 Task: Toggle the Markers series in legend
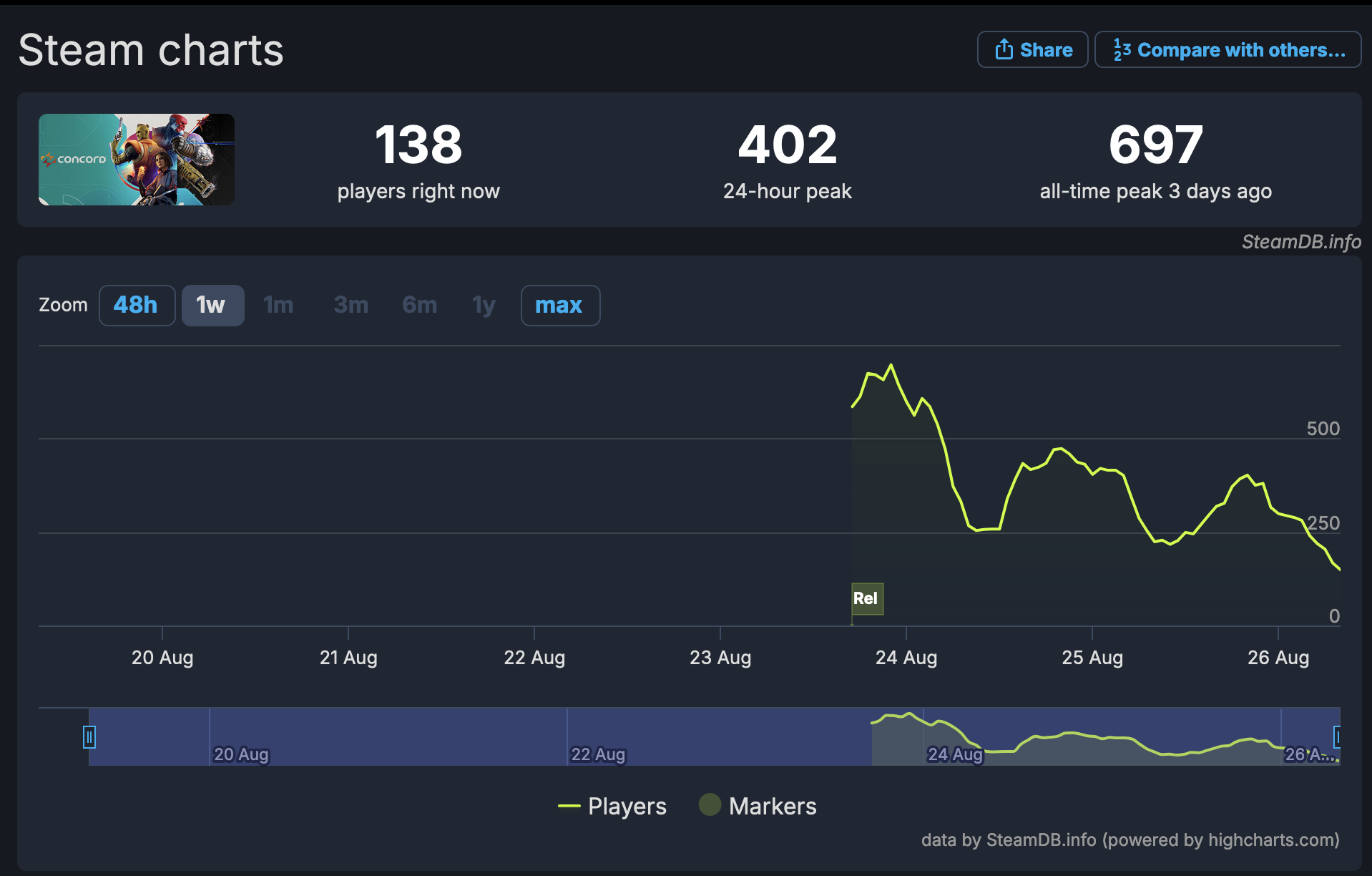pyautogui.click(x=772, y=807)
